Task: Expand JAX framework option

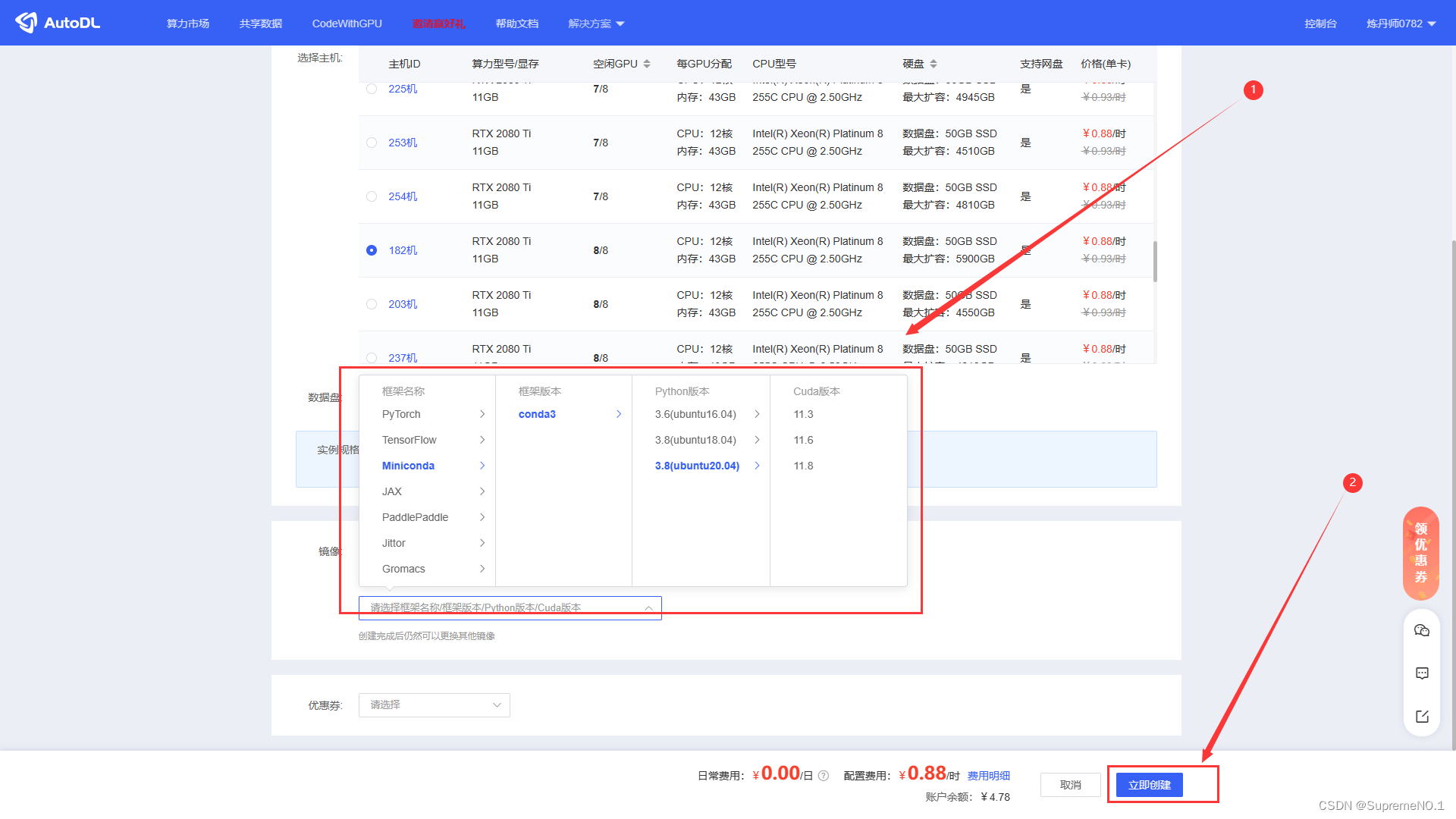Action: point(427,491)
